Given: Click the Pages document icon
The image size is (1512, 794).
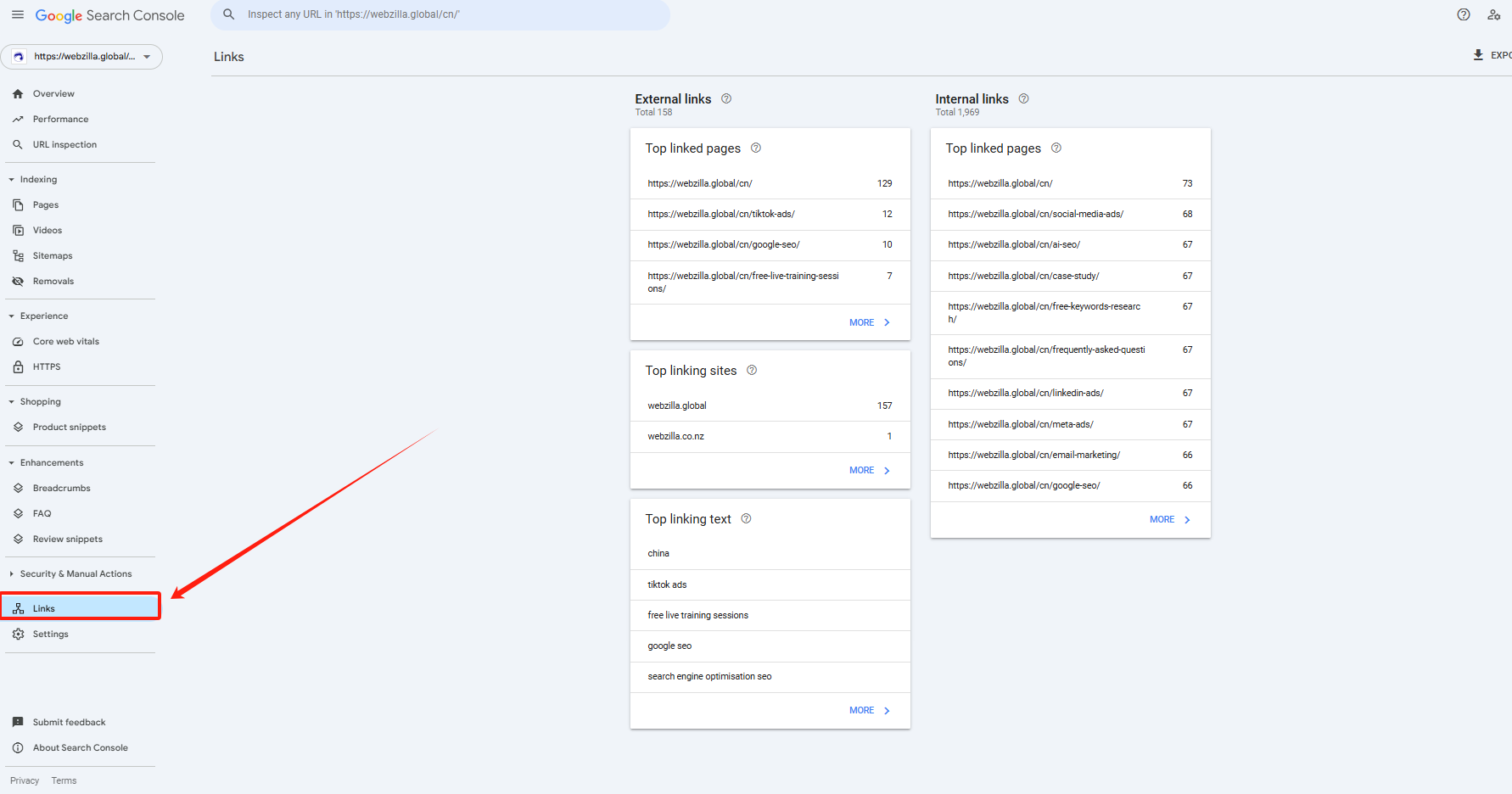Looking at the screenshot, I should point(18,205).
